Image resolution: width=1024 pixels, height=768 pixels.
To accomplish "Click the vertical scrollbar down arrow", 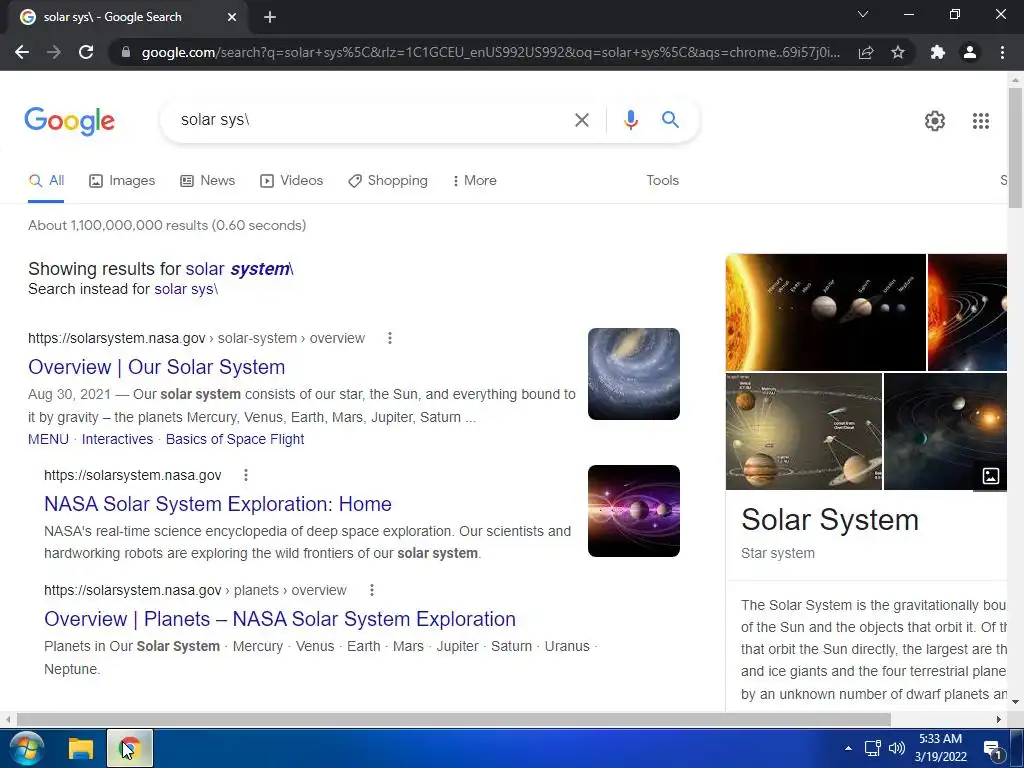I will click(x=1015, y=703).
